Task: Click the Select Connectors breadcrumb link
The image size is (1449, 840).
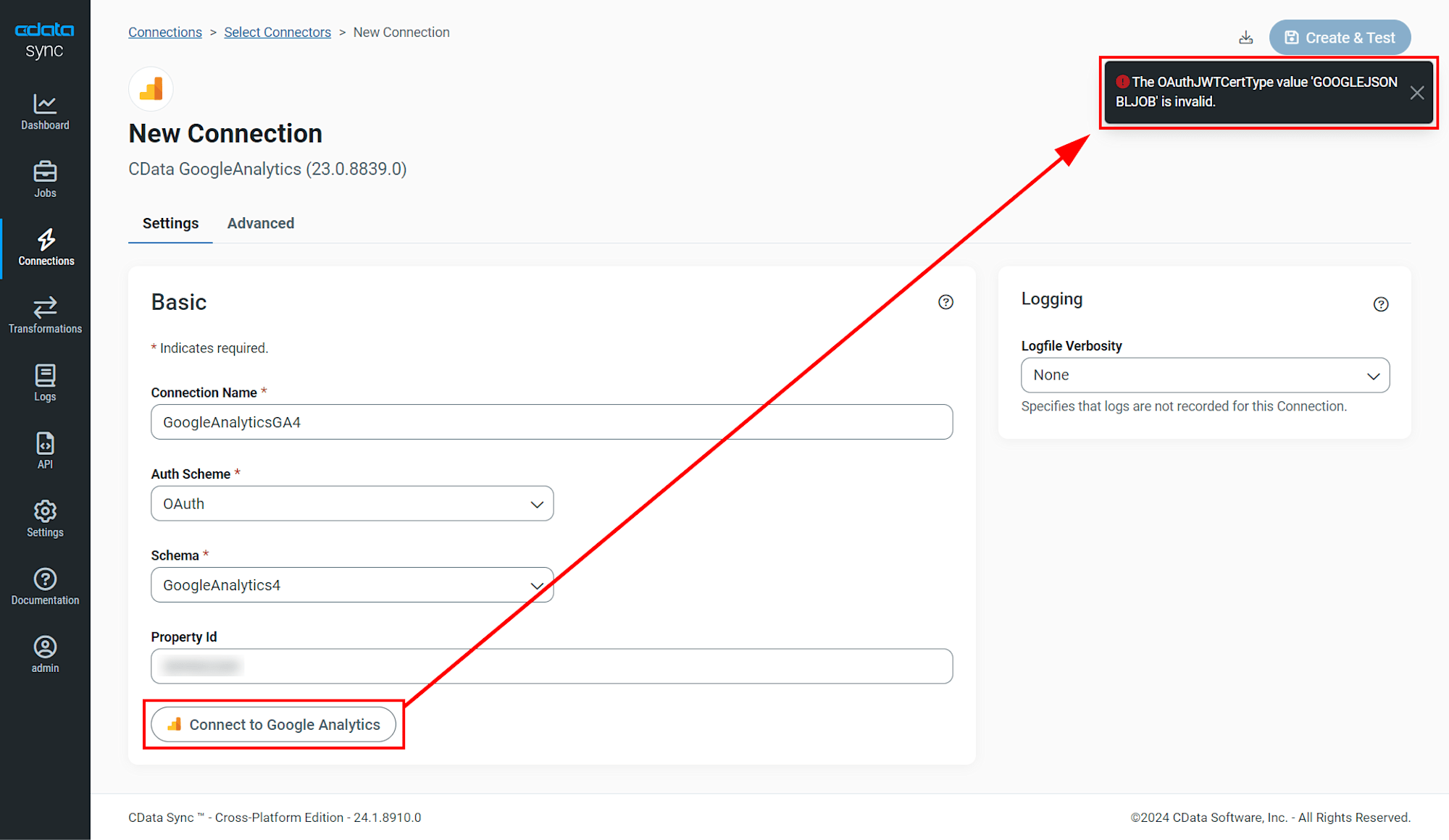Action: 278,33
